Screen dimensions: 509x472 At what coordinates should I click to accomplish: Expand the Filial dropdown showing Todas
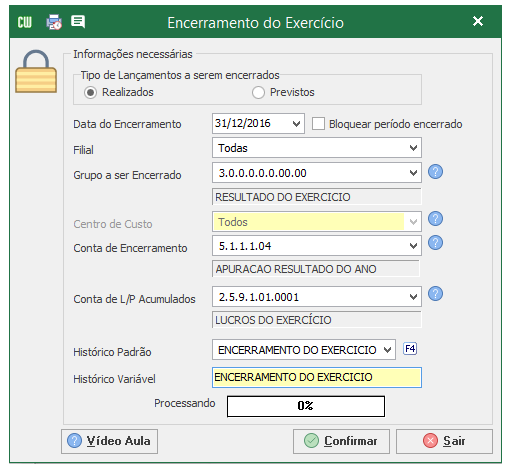click(317, 148)
